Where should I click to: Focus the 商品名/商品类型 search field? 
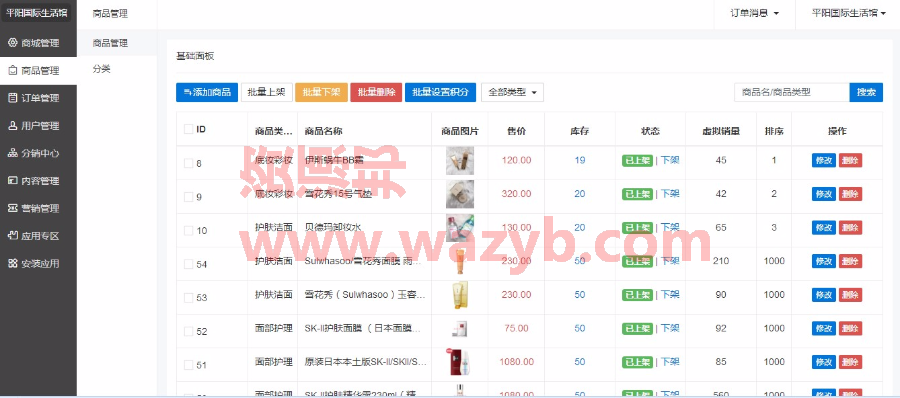[x=792, y=92]
